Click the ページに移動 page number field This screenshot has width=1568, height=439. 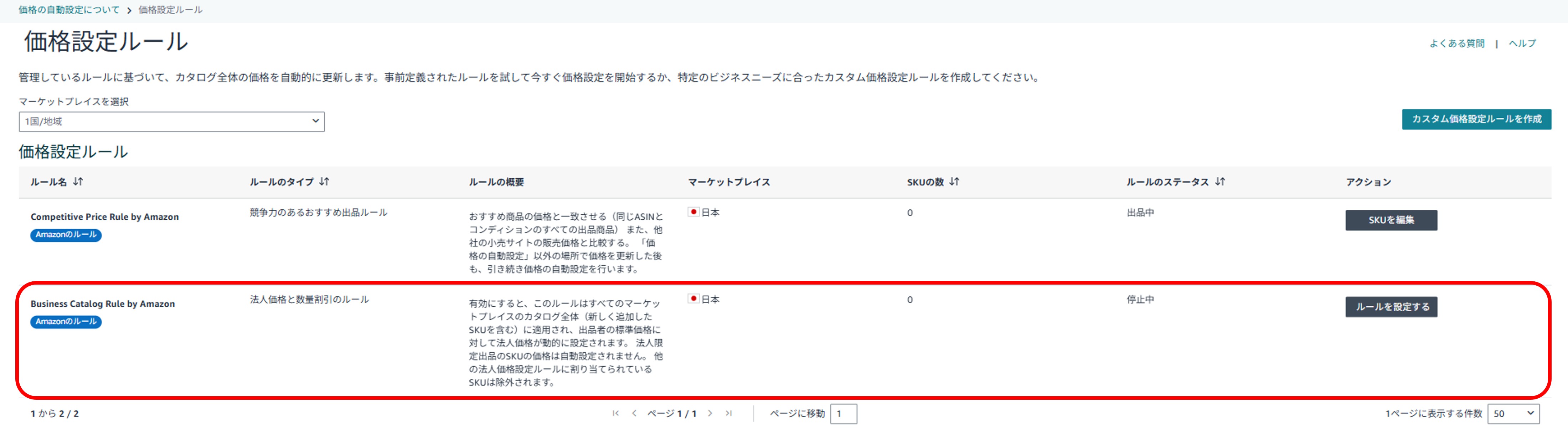[x=843, y=413]
